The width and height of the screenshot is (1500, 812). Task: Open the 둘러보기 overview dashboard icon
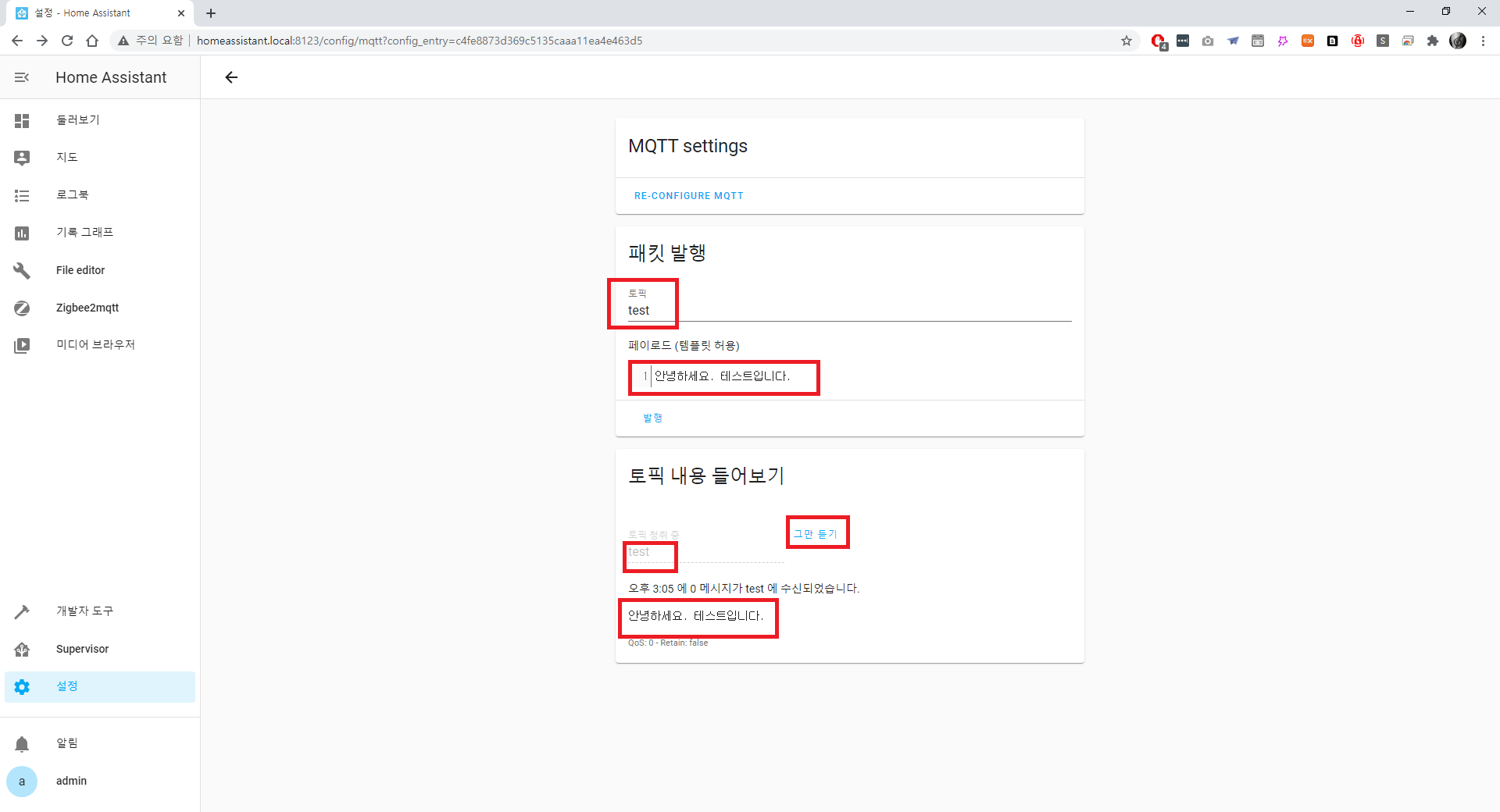(x=22, y=120)
